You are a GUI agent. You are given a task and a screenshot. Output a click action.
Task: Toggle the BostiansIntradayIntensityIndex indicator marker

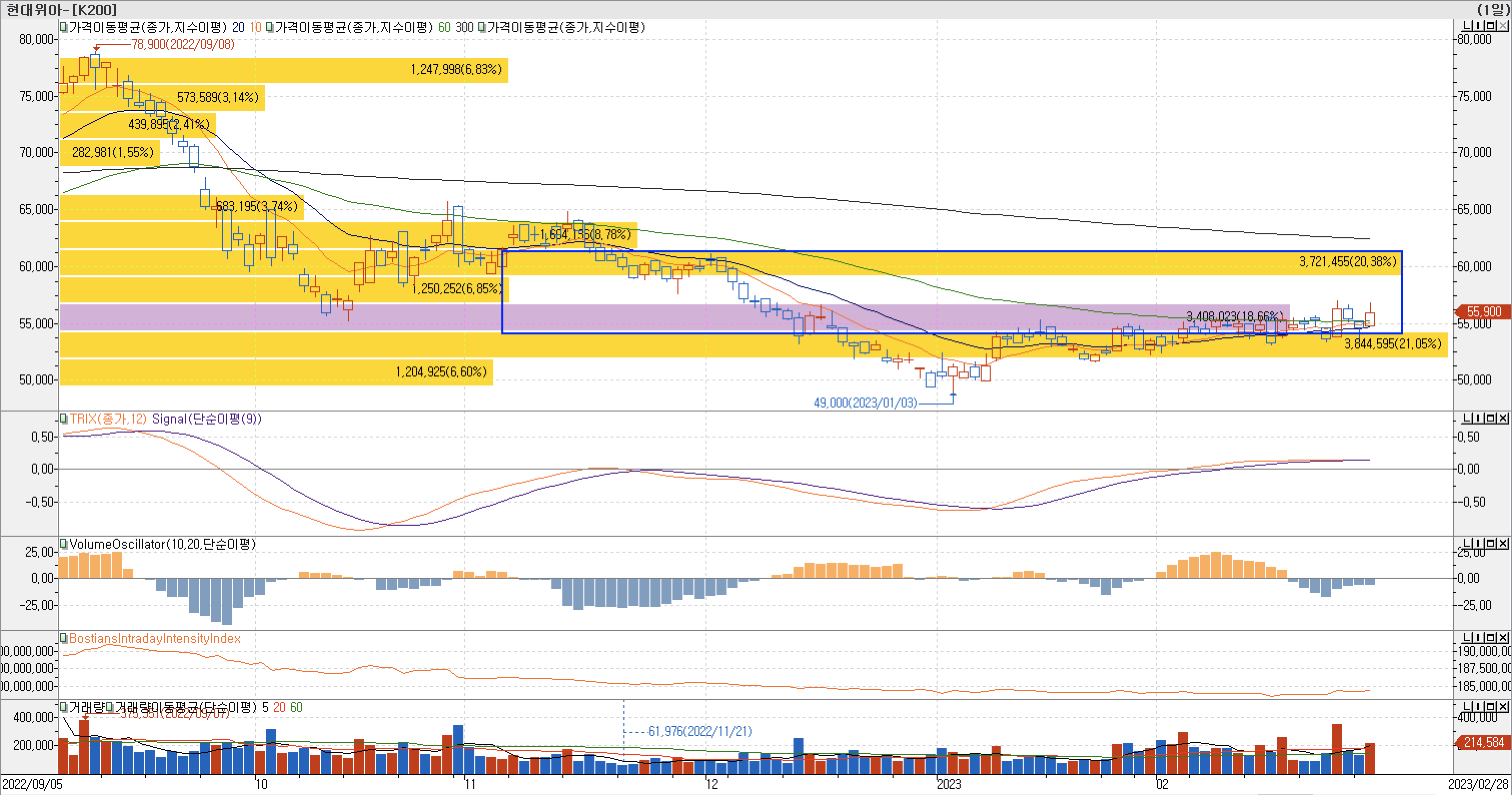coord(64,638)
